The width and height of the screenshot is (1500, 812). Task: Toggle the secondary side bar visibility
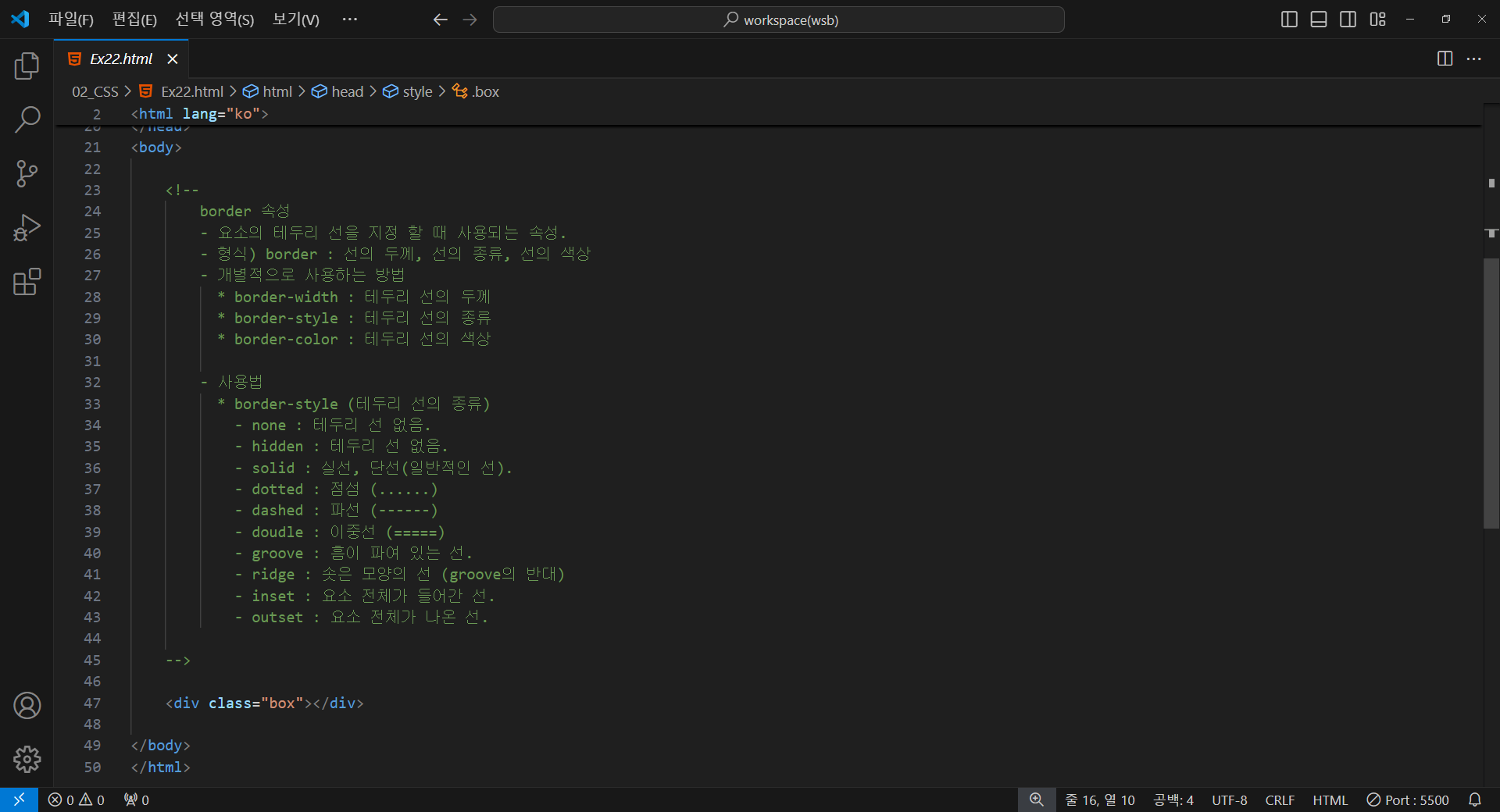[x=1348, y=20]
